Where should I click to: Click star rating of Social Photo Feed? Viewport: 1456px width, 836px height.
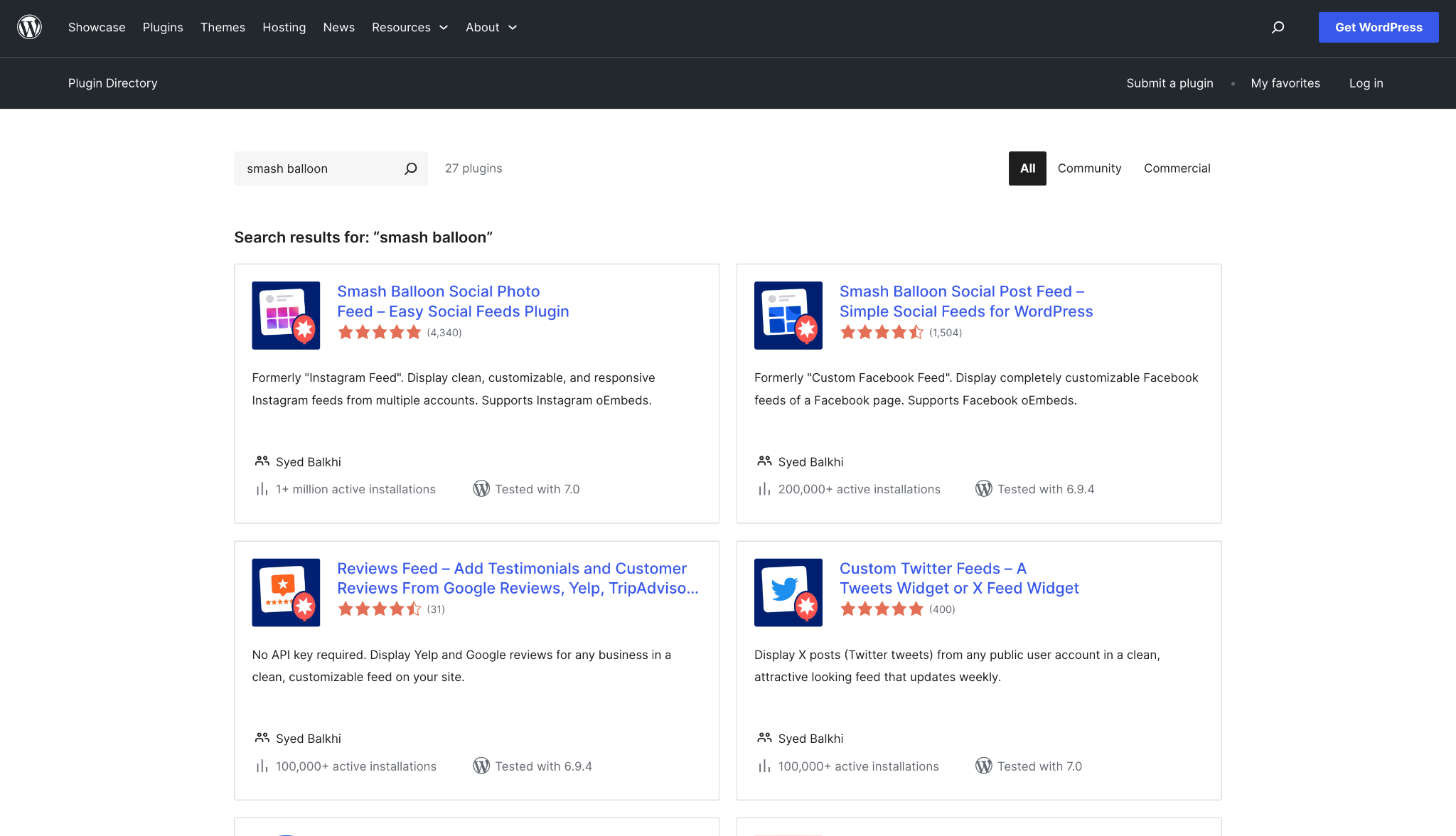click(x=380, y=332)
